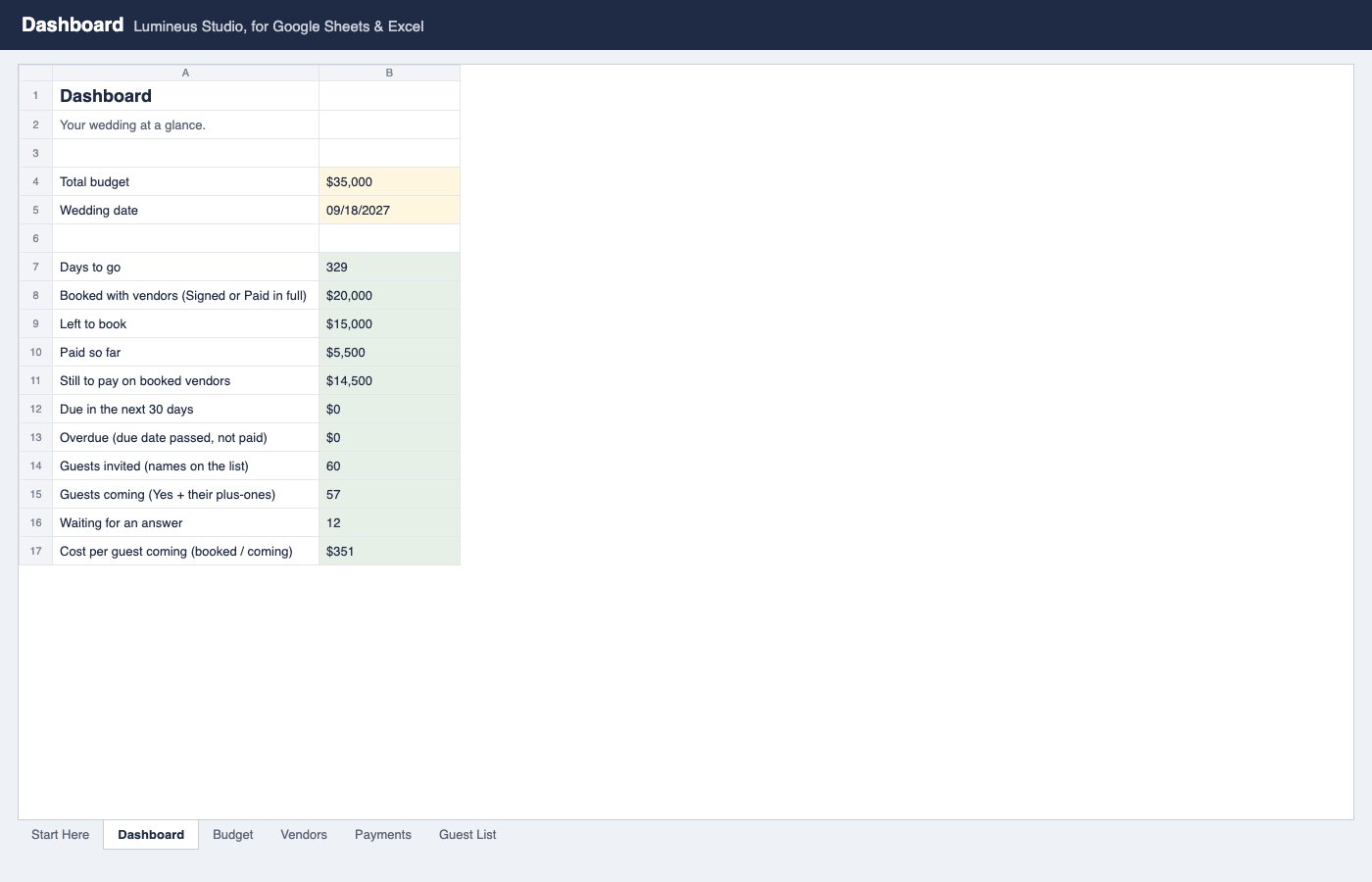This screenshot has height=882, width=1372.
Task: Open the Vendors tab
Action: point(304,835)
